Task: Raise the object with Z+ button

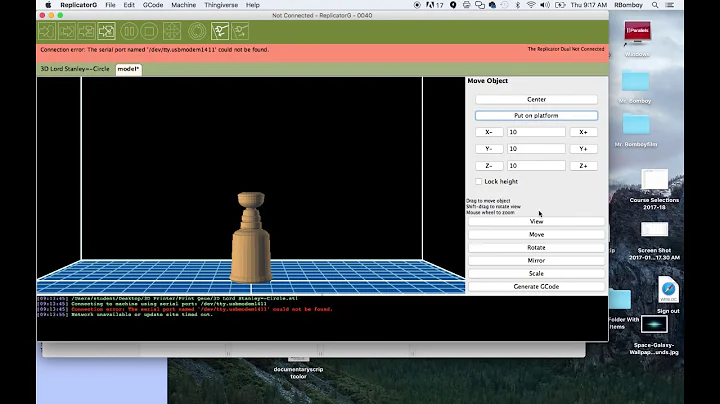Action: pyautogui.click(x=583, y=166)
